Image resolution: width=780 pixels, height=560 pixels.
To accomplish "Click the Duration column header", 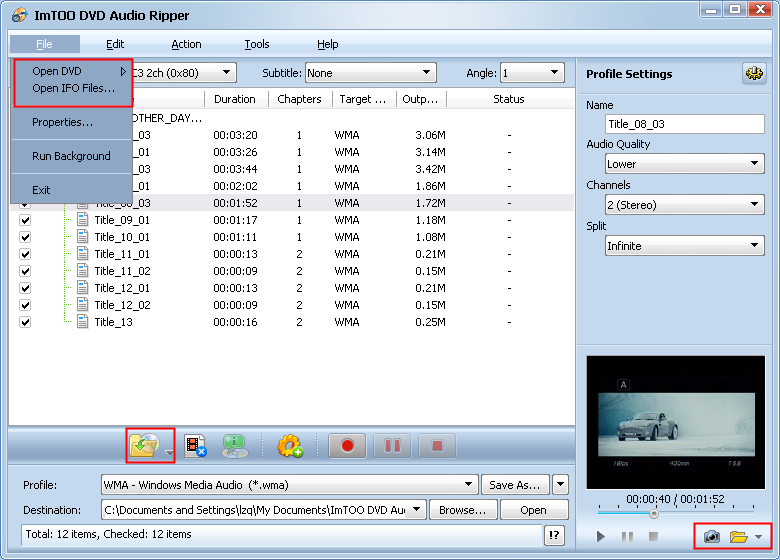I will (236, 99).
